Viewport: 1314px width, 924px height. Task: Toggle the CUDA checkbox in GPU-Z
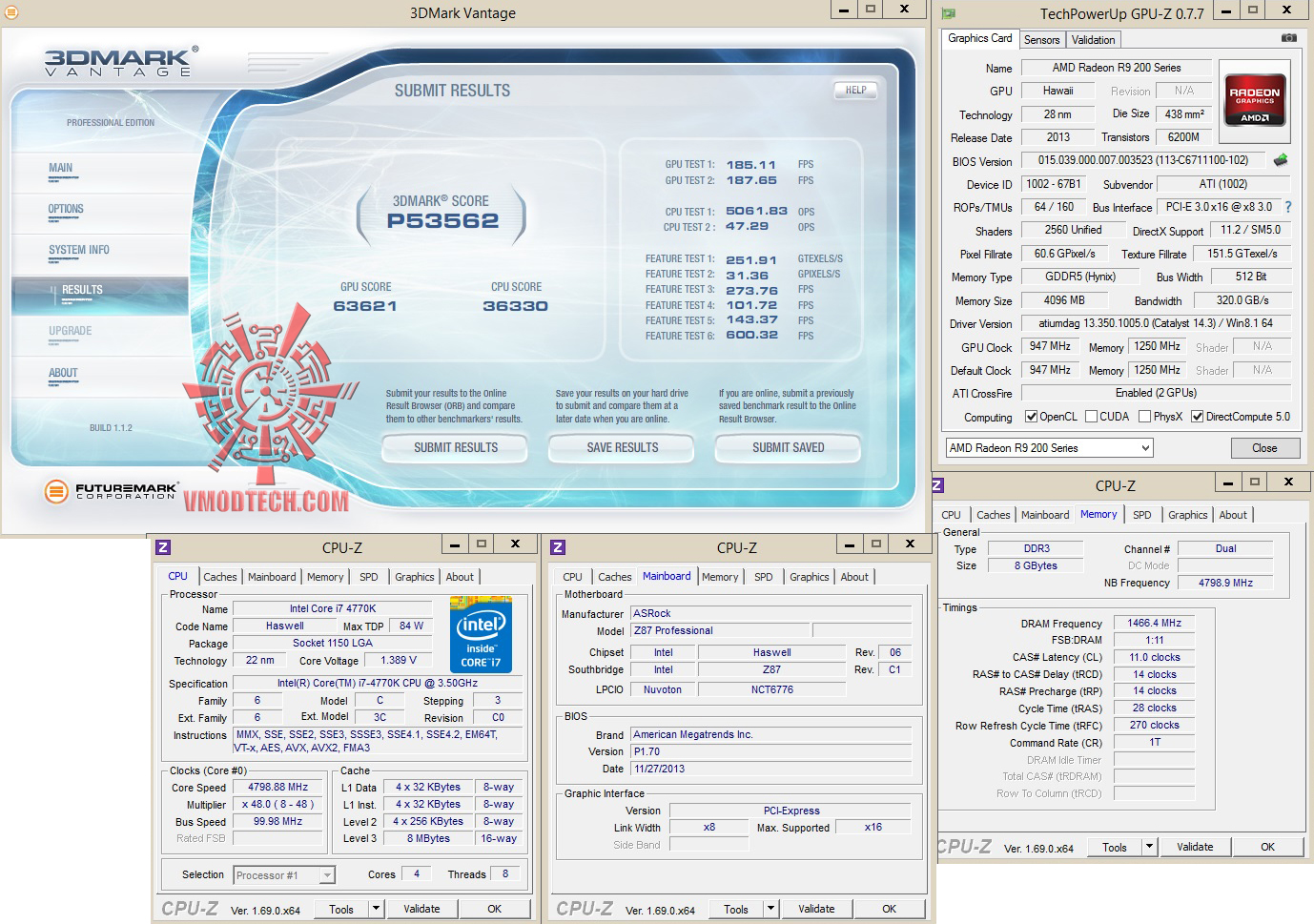click(1091, 417)
